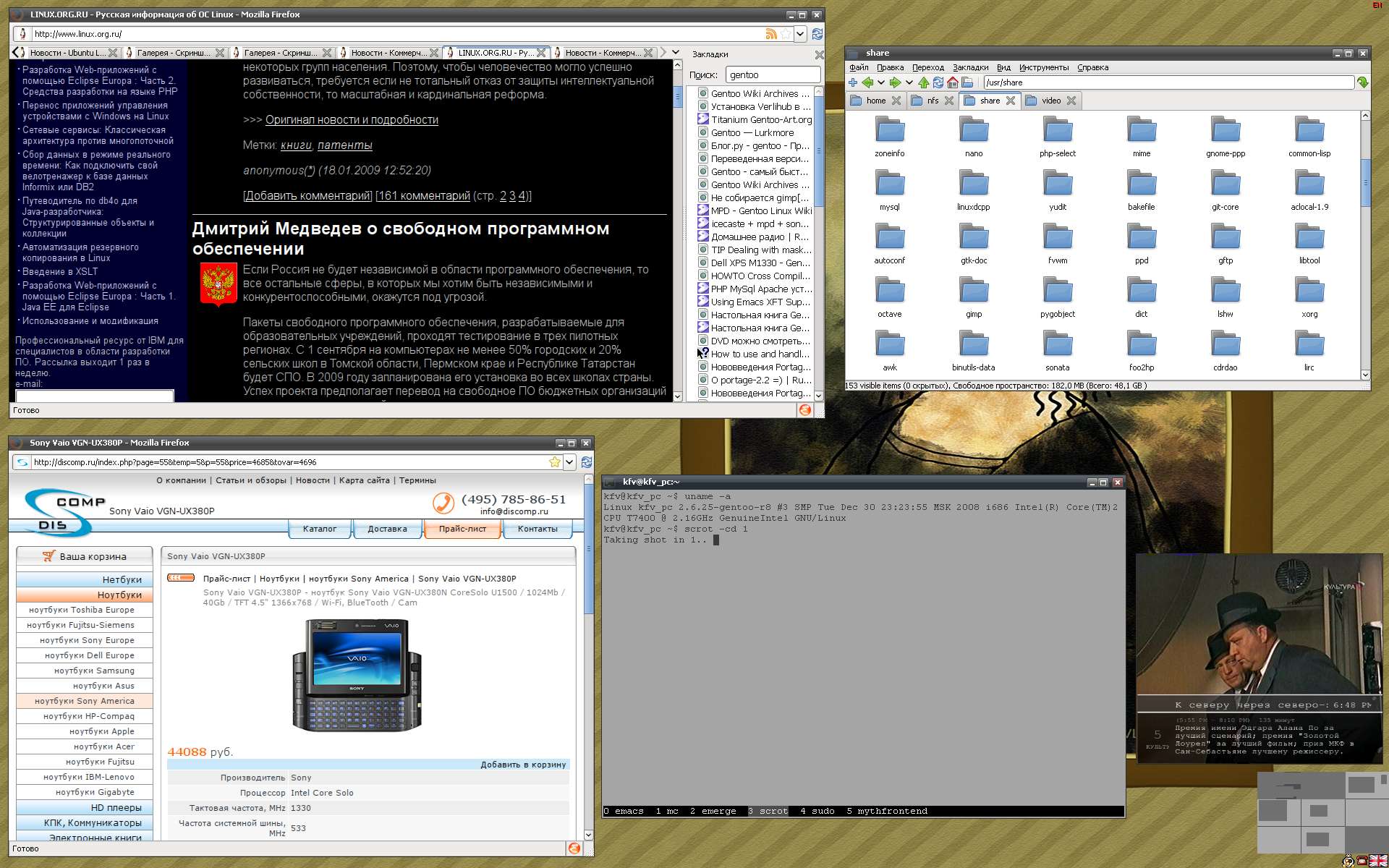1389x868 pixels.
Task: Open a new tab in the file manager
Action: click(853, 82)
